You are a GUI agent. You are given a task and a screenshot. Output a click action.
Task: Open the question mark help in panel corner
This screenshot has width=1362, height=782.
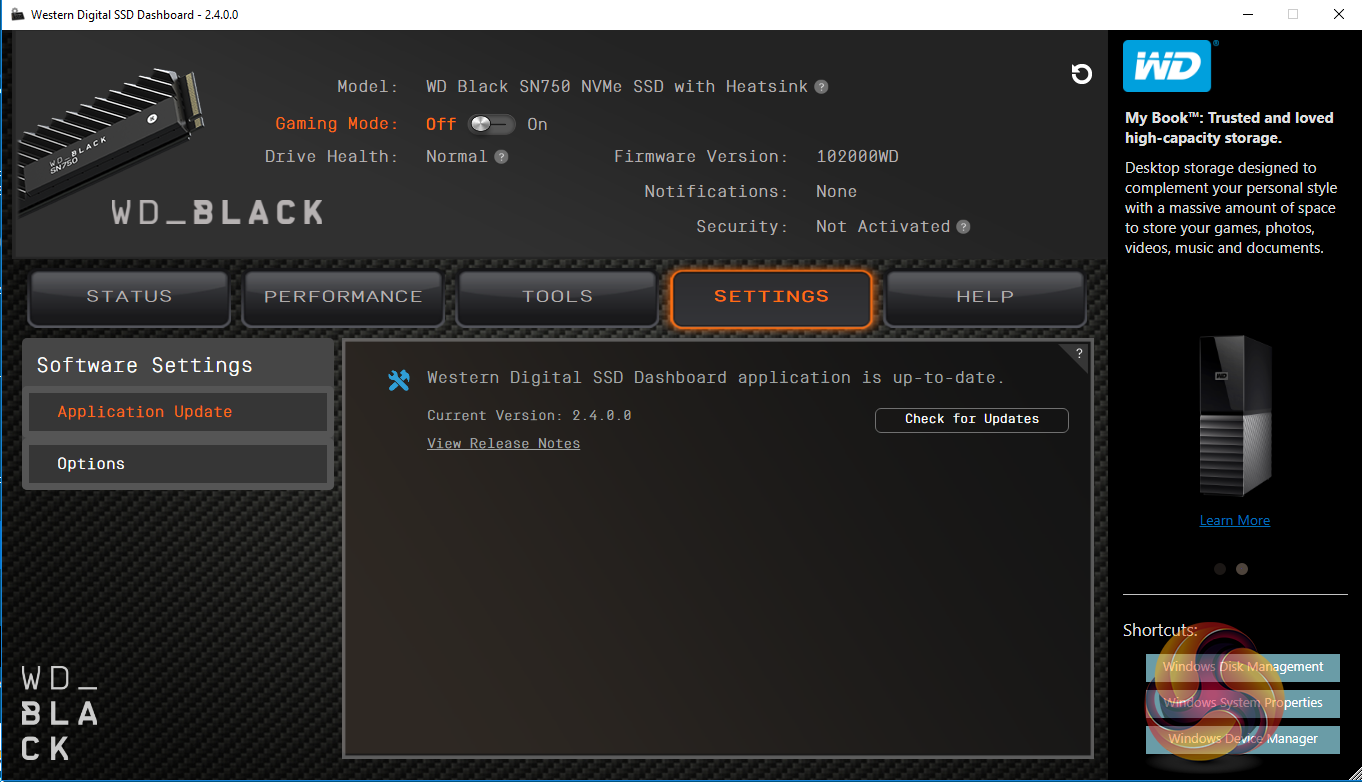(x=1079, y=353)
